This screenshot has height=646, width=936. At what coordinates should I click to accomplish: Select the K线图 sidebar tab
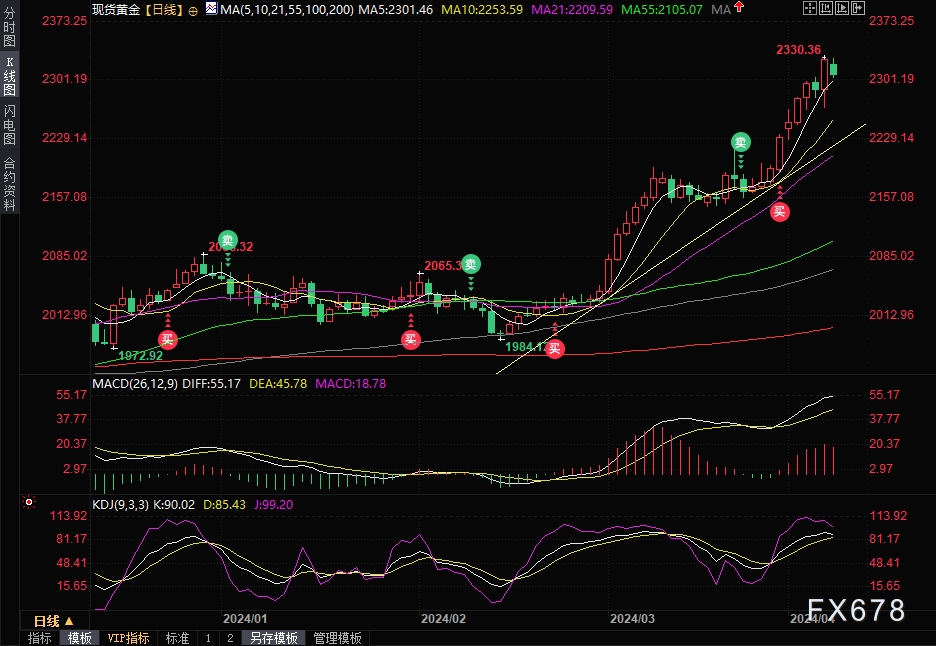(x=10, y=75)
